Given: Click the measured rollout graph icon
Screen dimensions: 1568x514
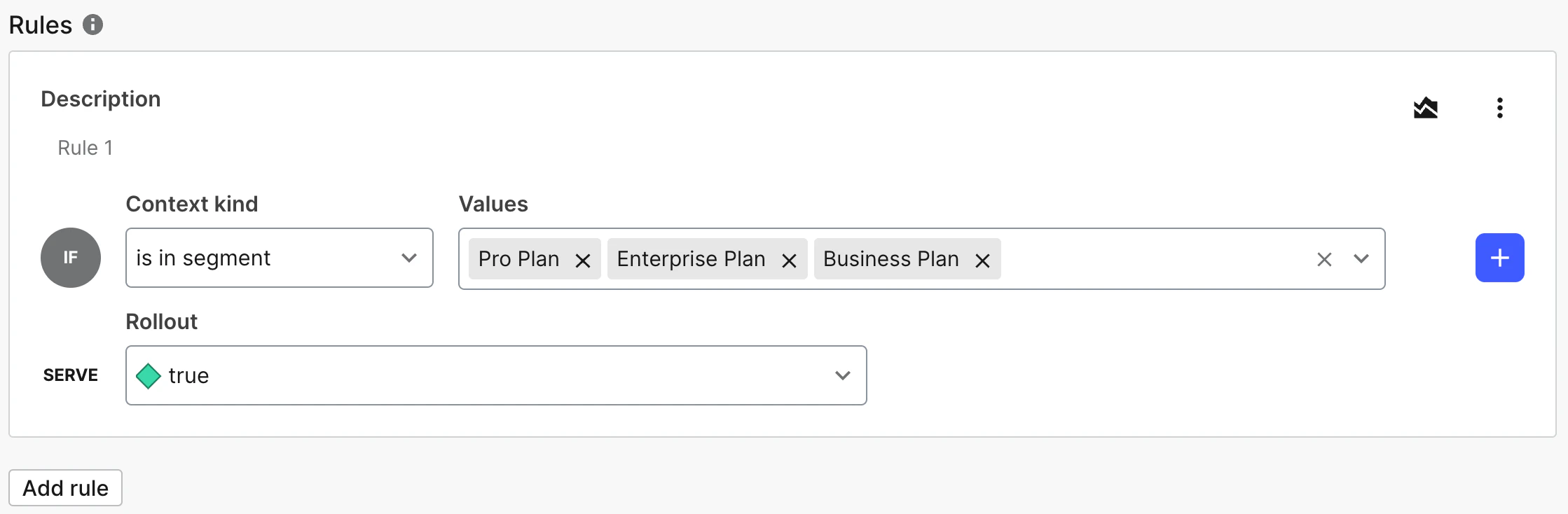Looking at the screenshot, I should (x=1426, y=107).
